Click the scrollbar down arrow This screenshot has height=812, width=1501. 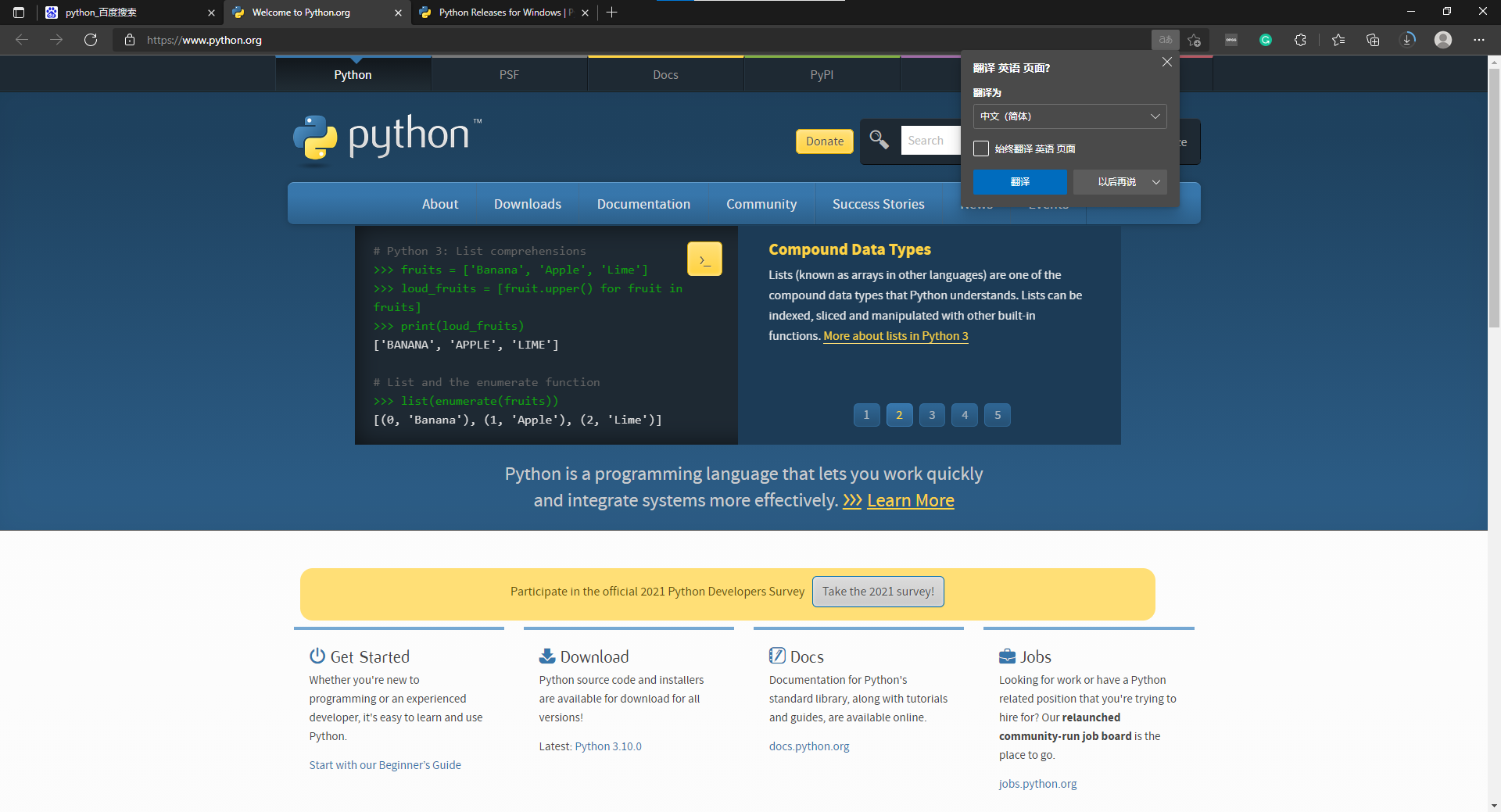click(1494, 805)
